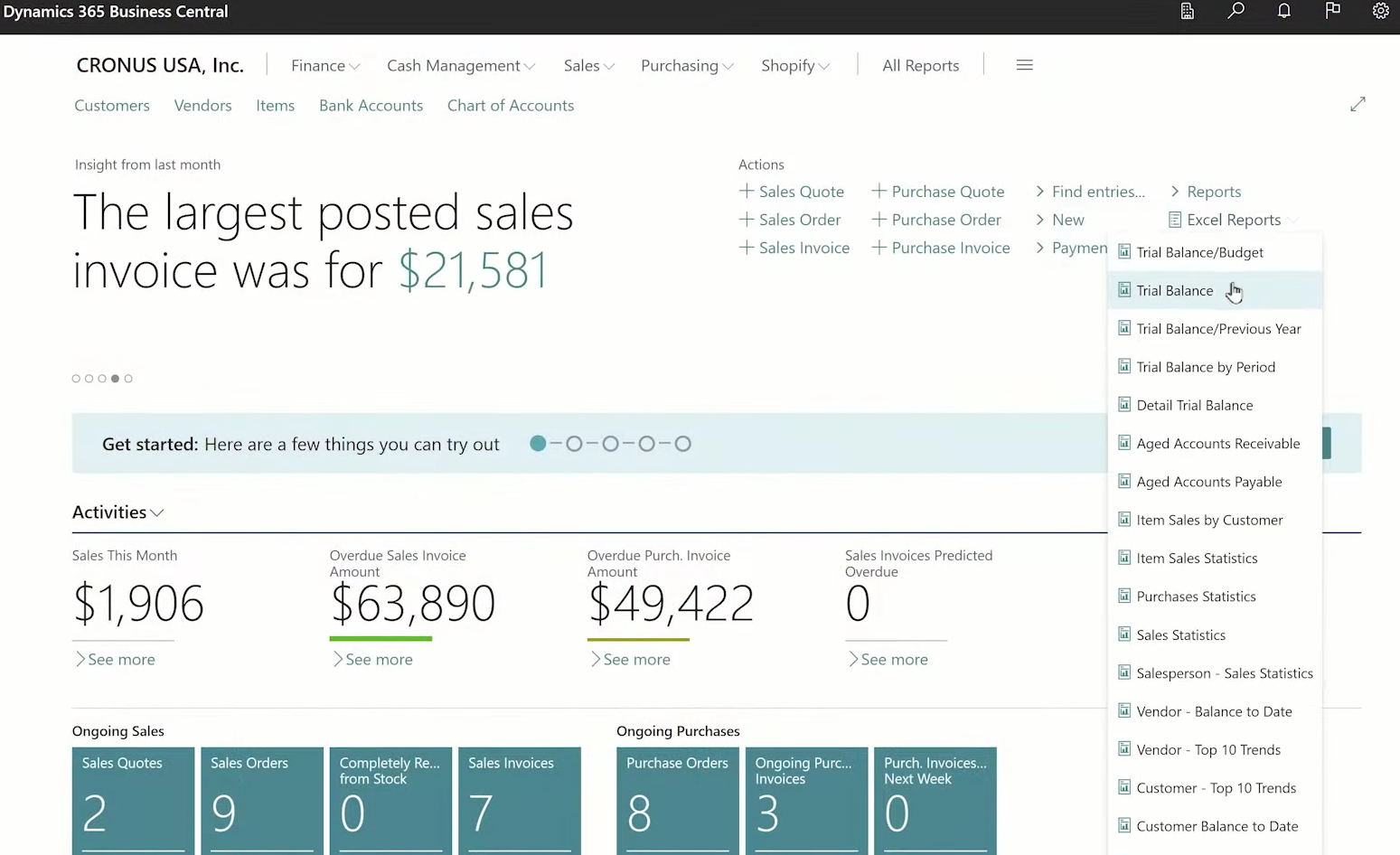Open the Chart of Accounts link
The width and height of the screenshot is (1400, 855).
click(510, 106)
